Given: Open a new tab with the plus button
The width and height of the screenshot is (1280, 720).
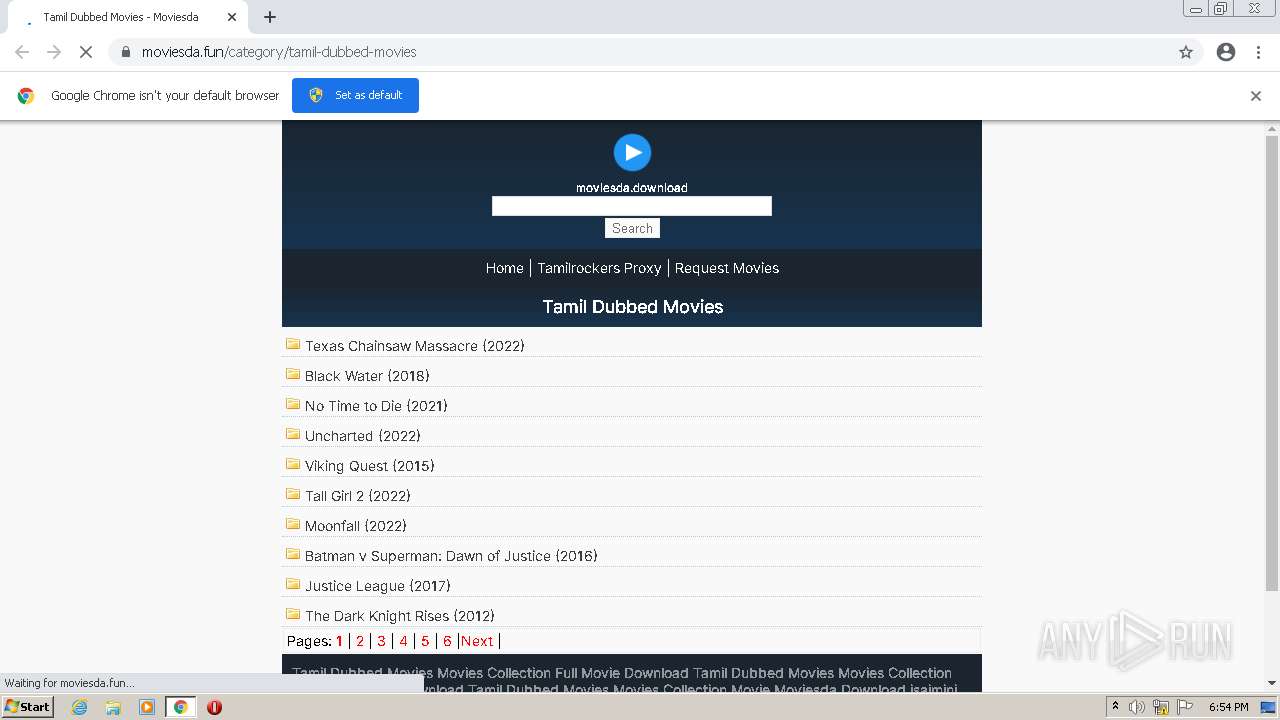Looking at the screenshot, I should click(x=270, y=17).
